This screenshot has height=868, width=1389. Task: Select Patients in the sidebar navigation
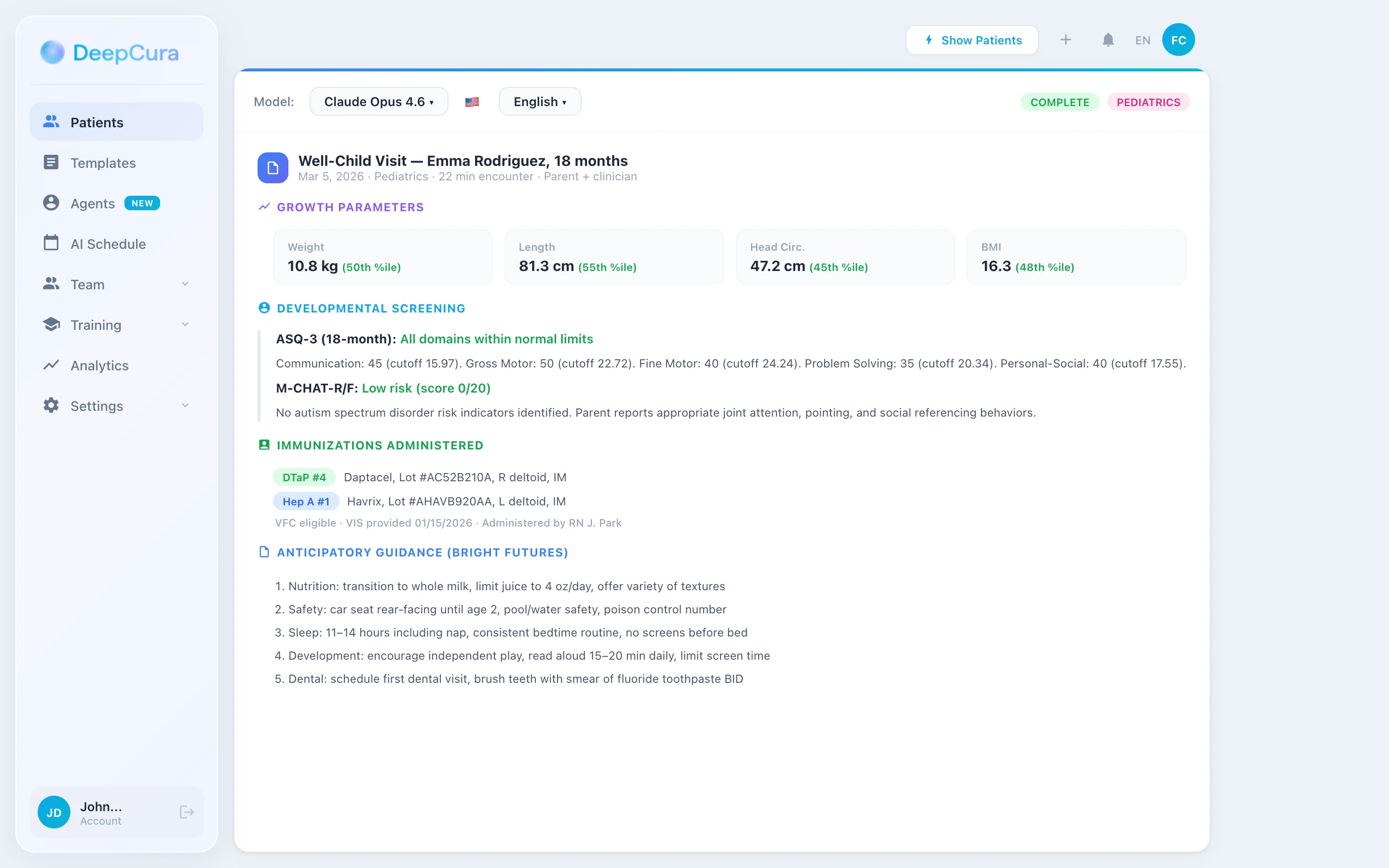(x=96, y=122)
